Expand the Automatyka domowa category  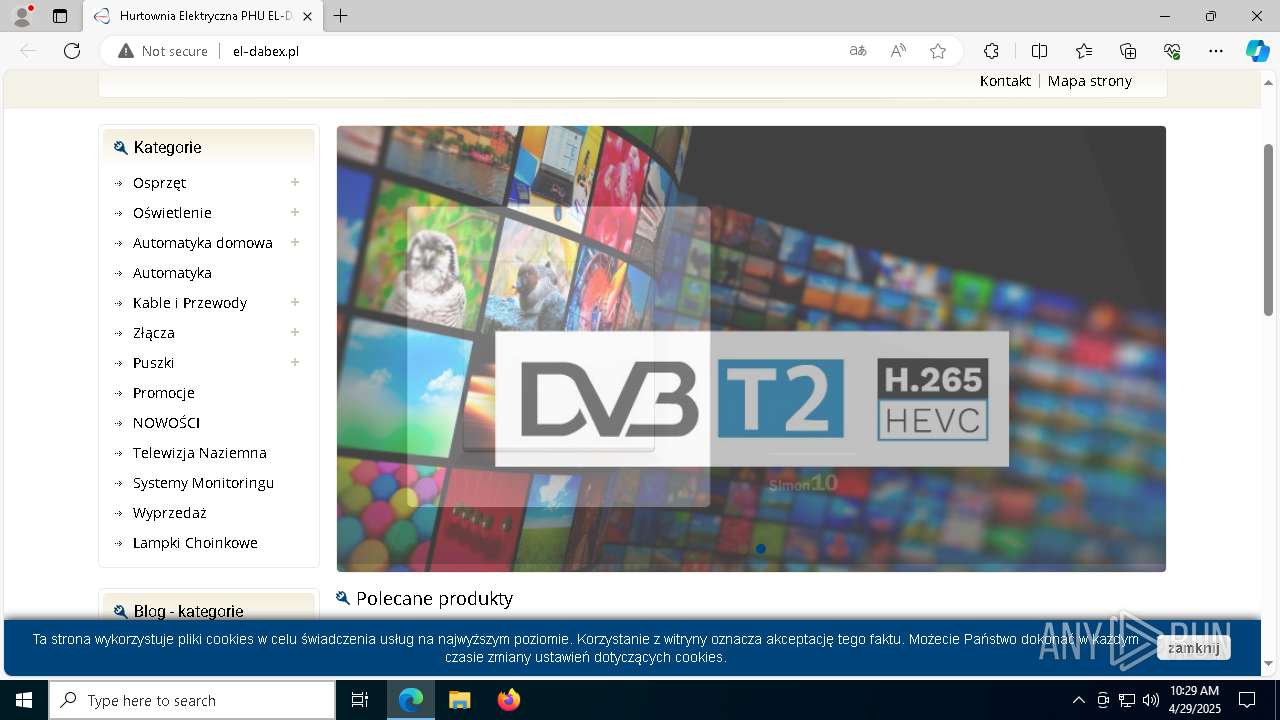(295, 242)
